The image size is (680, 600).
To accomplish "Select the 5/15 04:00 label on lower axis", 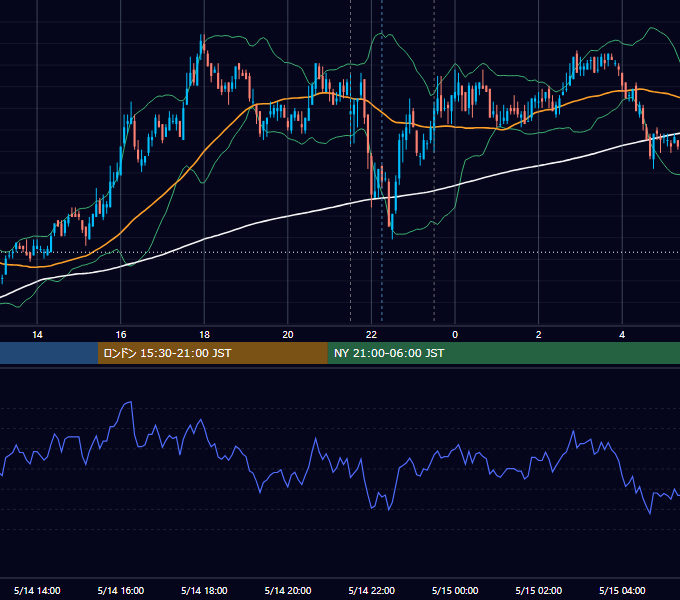I will click(622, 590).
